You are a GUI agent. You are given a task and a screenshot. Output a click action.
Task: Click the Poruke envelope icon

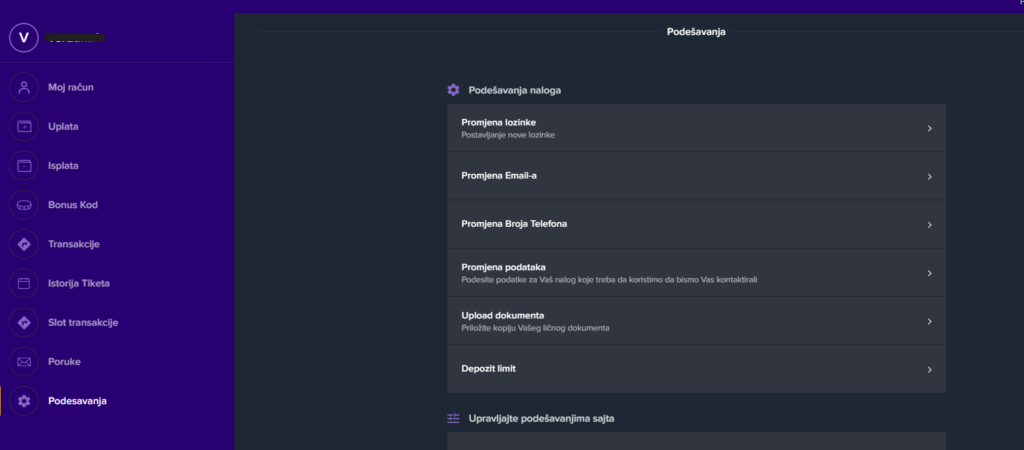tap(24, 361)
